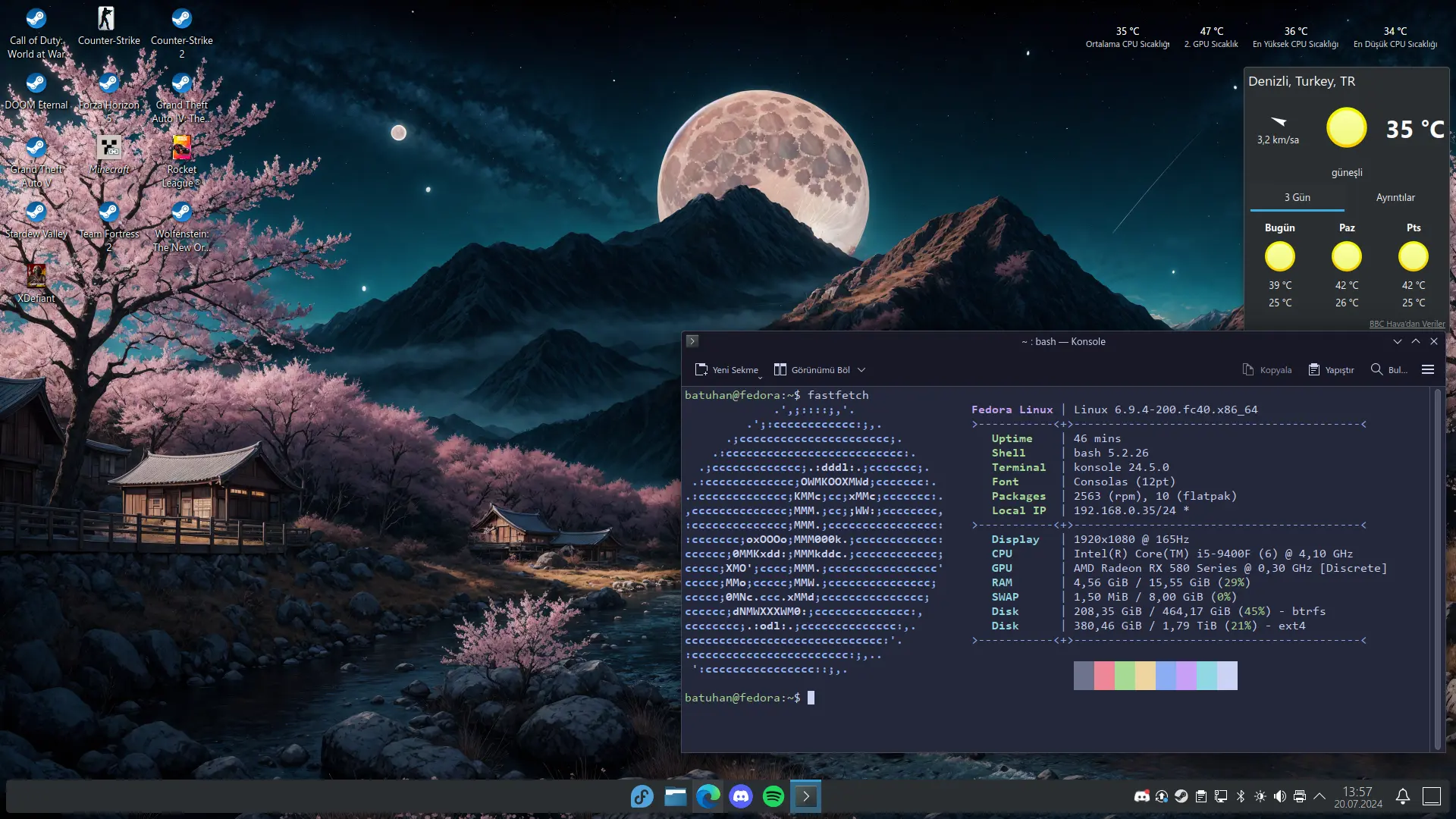
Task: Select the Grand Theft Auto V icon
Action: pyautogui.click(x=36, y=162)
